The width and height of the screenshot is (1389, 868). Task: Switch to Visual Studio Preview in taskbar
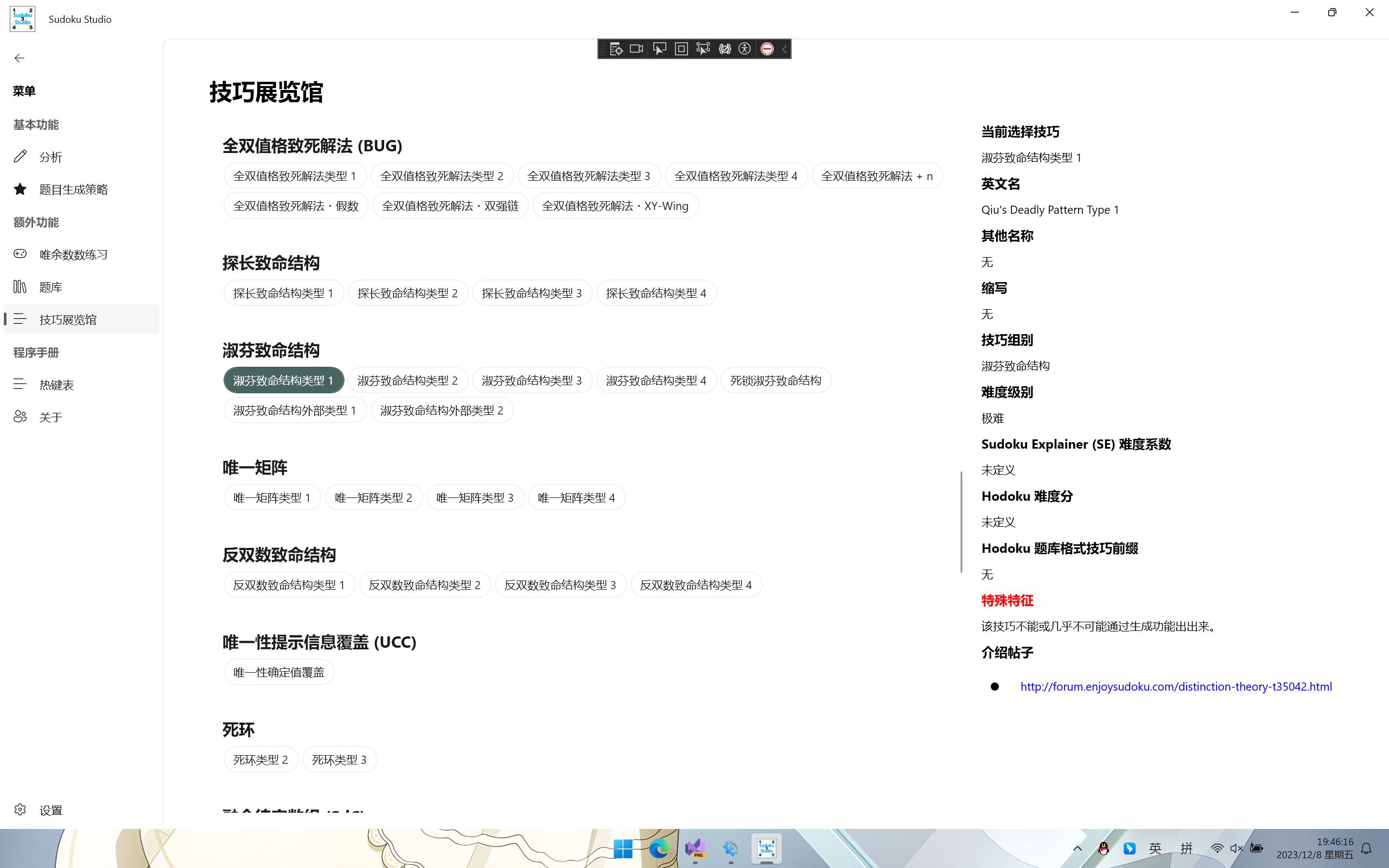[x=695, y=848]
